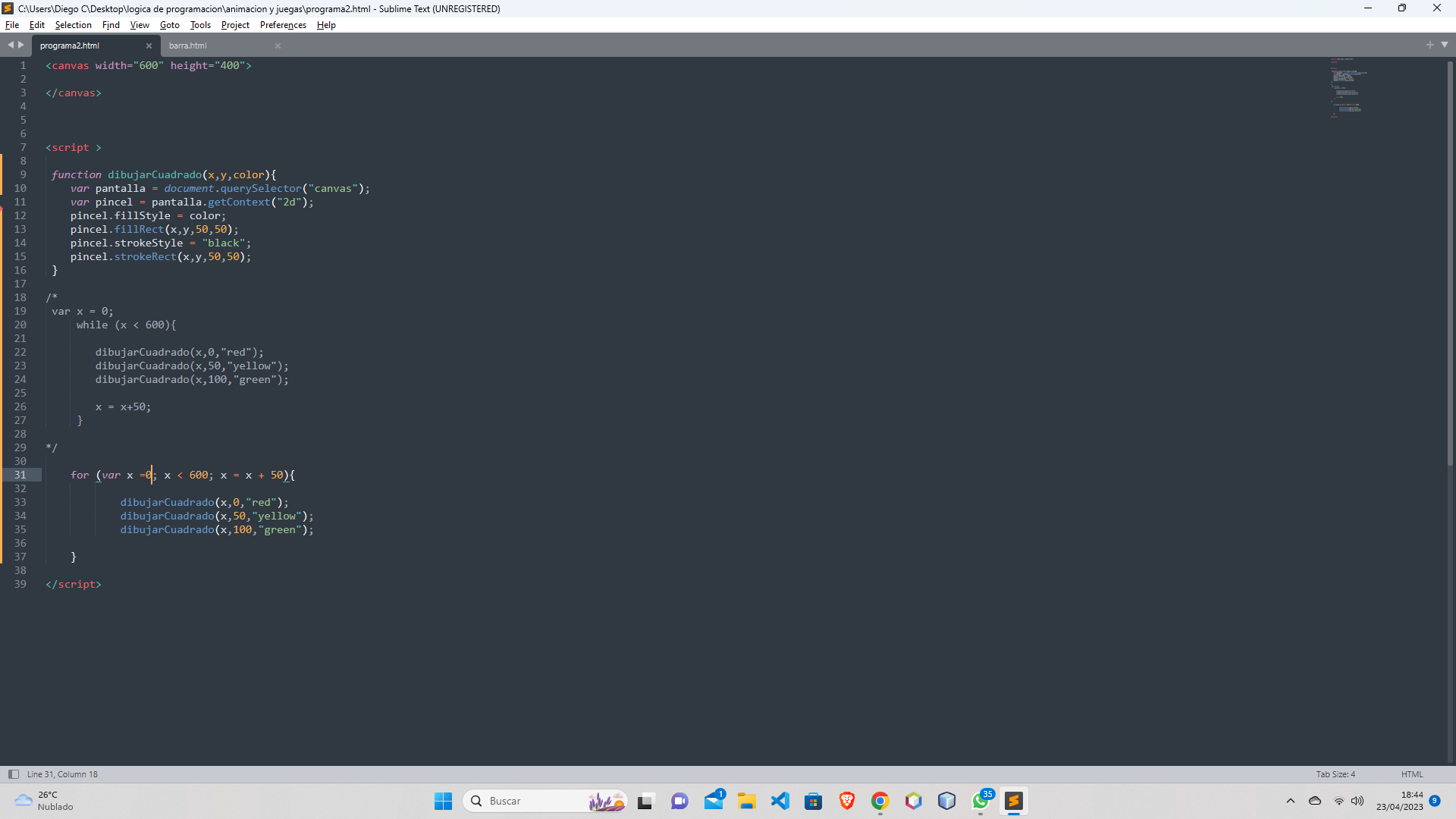The height and width of the screenshot is (819, 1456).
Task: Change the HTML syntax selector
Action: (1412, 774)
